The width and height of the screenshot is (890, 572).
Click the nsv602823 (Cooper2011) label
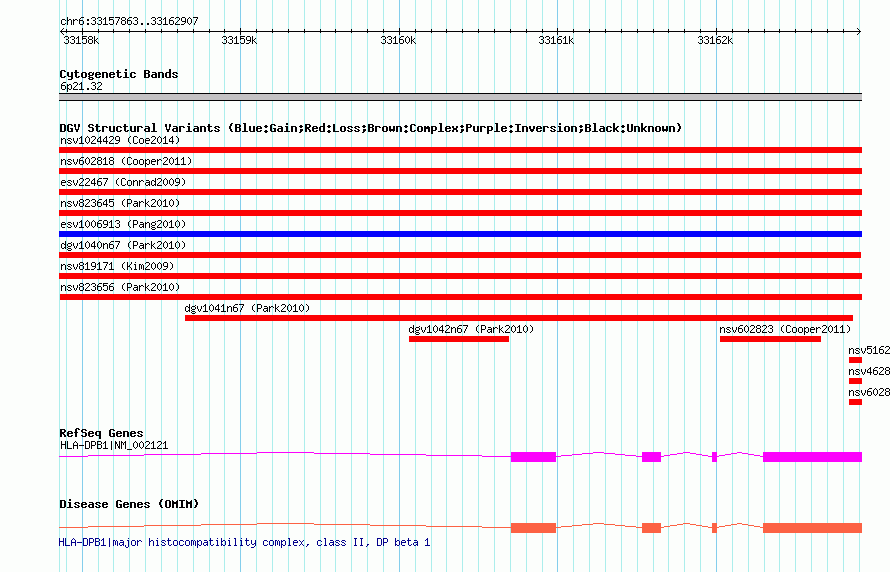click(785, 329)
